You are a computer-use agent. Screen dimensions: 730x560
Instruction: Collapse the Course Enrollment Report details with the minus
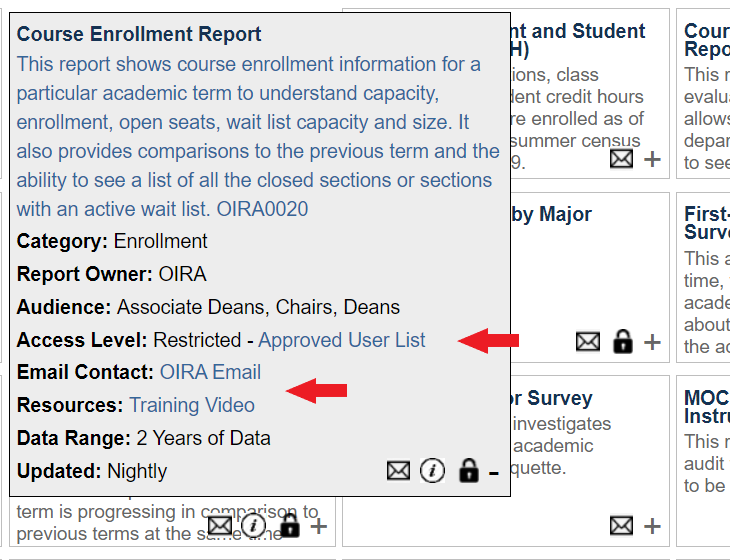[x=493, y=472]
